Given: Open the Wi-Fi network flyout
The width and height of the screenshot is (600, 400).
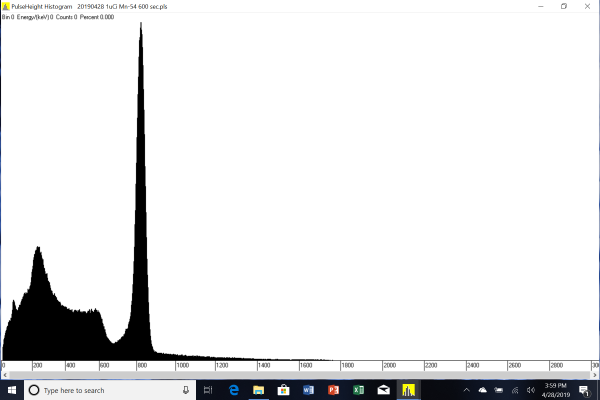Looking at the screenshot, I should pyautogui.click(x=513, y=389).
